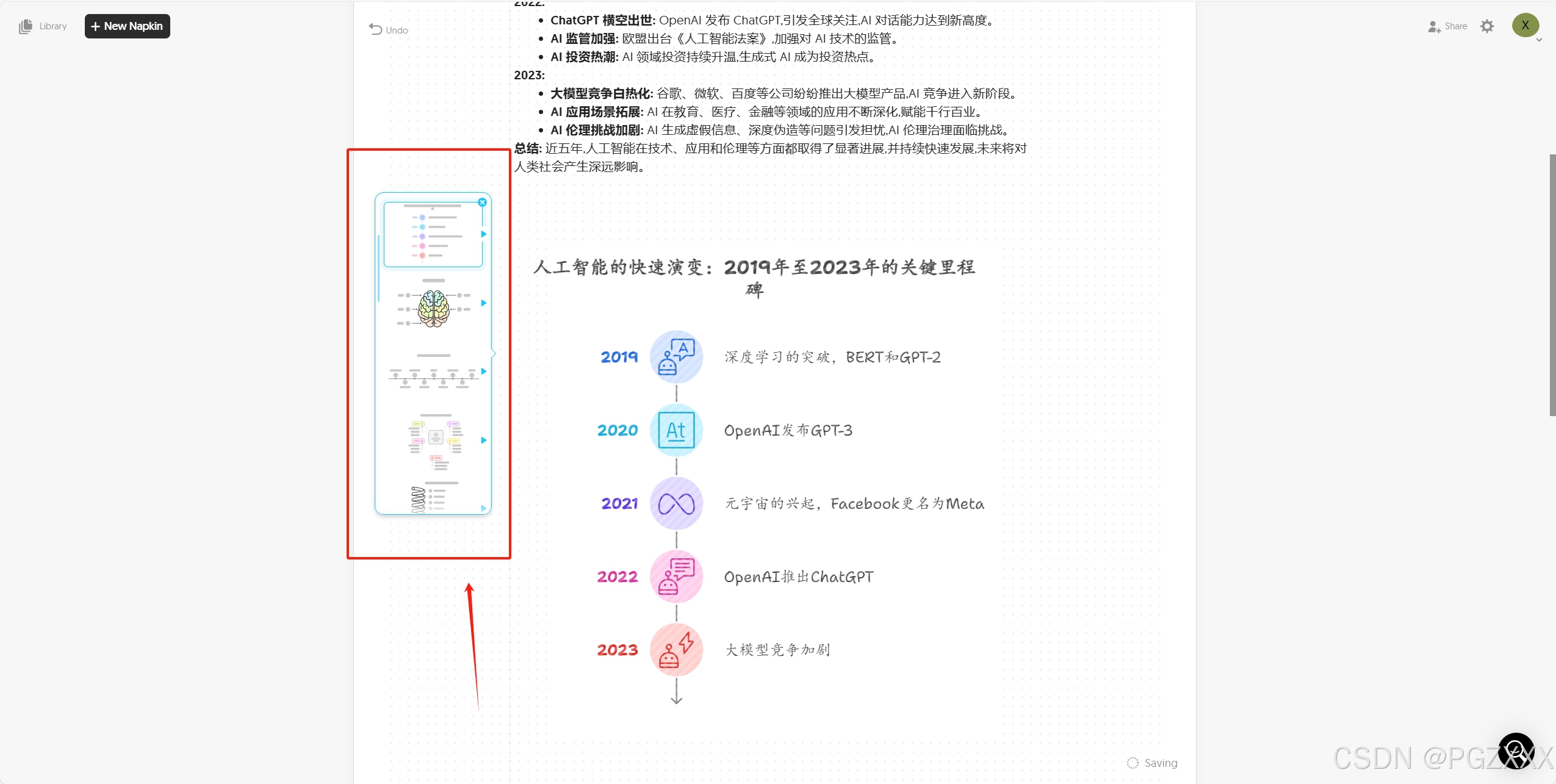Expand variations of horizontal timeline thumbnail
The width and height of the screenshot is (1556, 784).
(483, 371)
